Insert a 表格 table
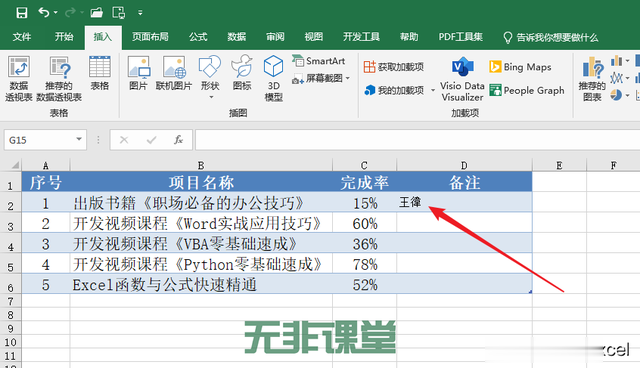The height and width of the screenshot is (368, 640). click(100, 73)
